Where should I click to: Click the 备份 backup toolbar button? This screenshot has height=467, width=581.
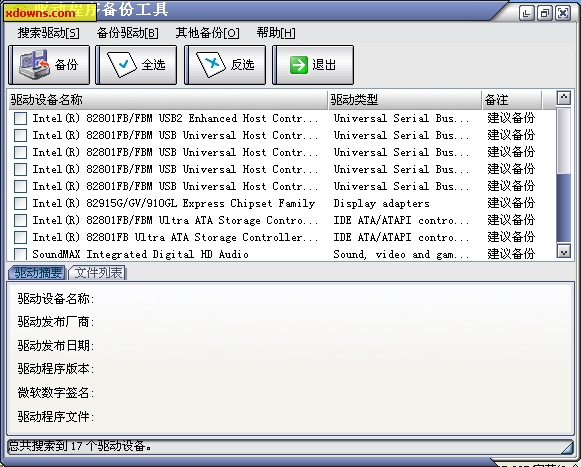pos(49,65)
